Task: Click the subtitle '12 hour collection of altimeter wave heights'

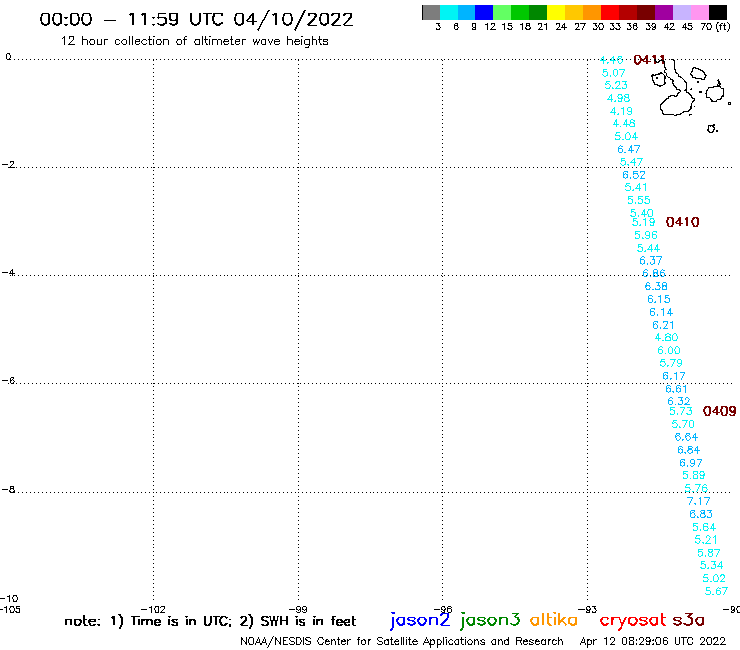Action: tap(194, 41)
